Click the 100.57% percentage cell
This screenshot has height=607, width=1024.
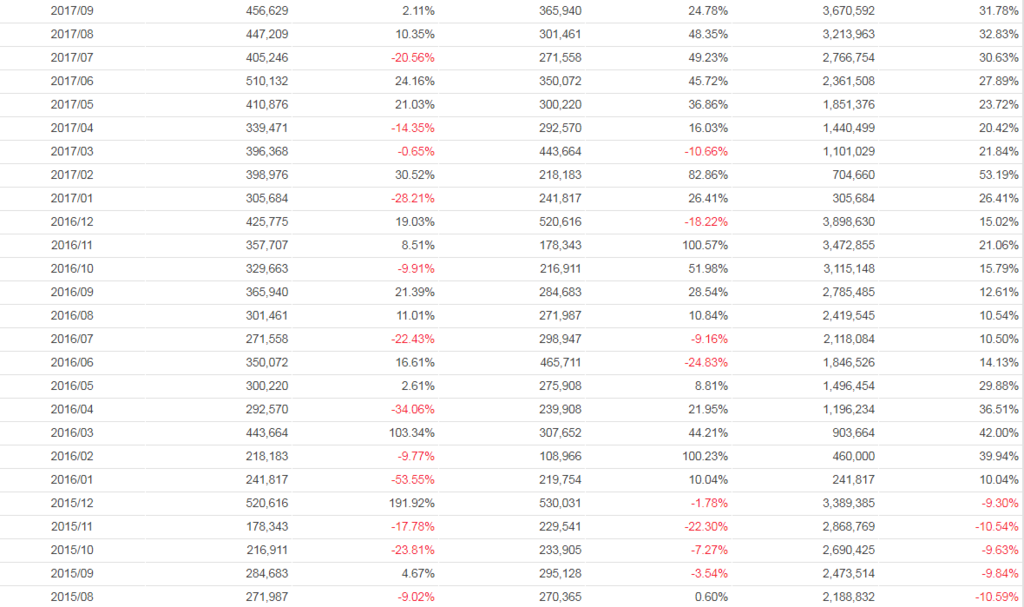[705, 245]
